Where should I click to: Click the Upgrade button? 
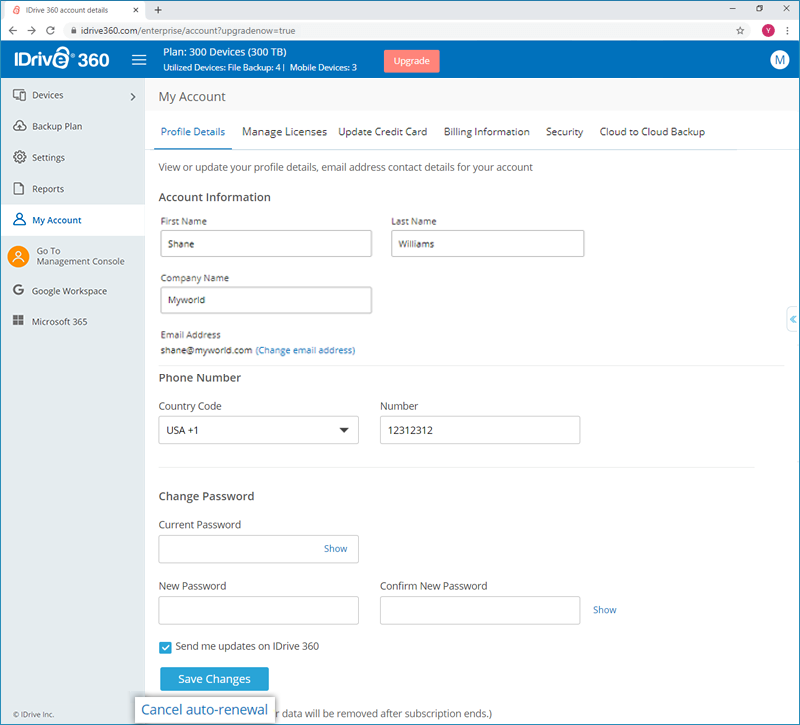[411, 61]
